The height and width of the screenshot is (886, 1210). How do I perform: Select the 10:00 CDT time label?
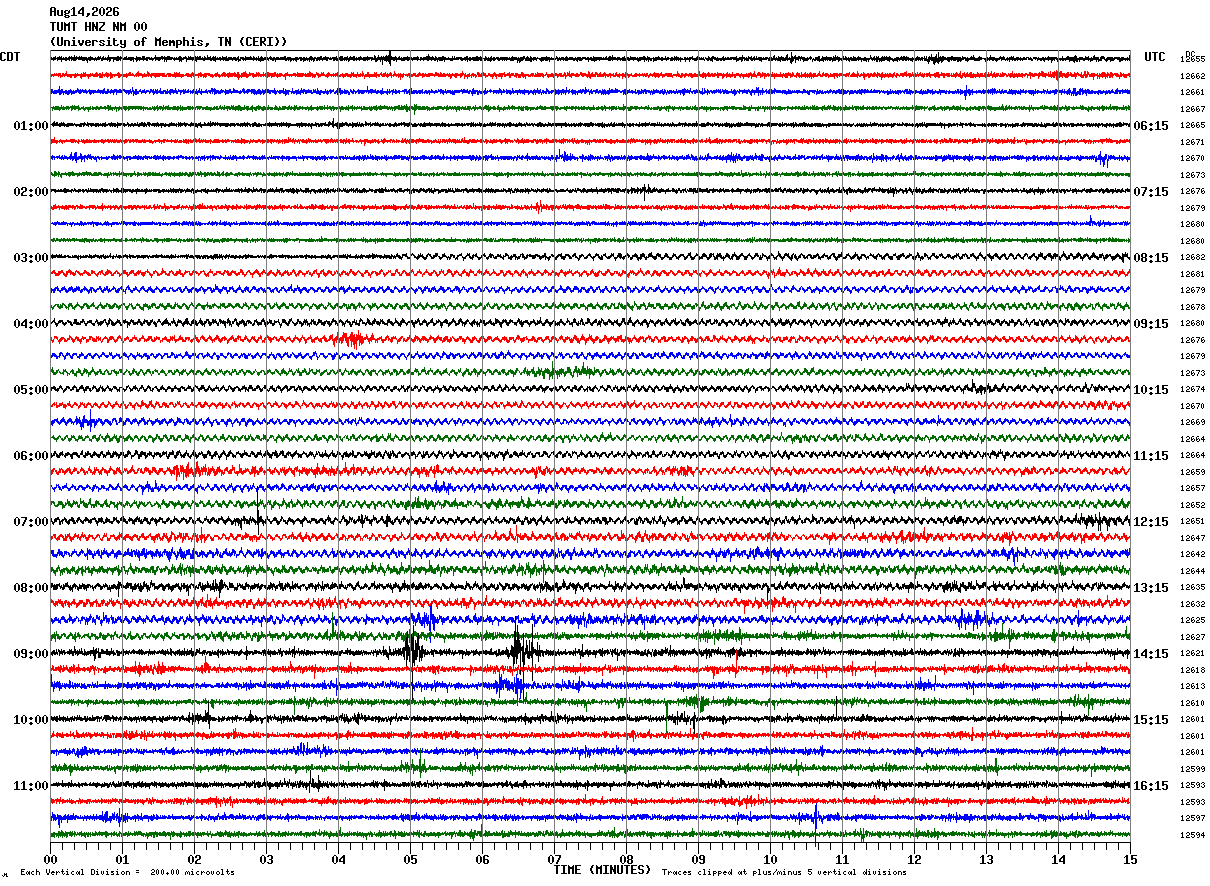pos(31,720)
